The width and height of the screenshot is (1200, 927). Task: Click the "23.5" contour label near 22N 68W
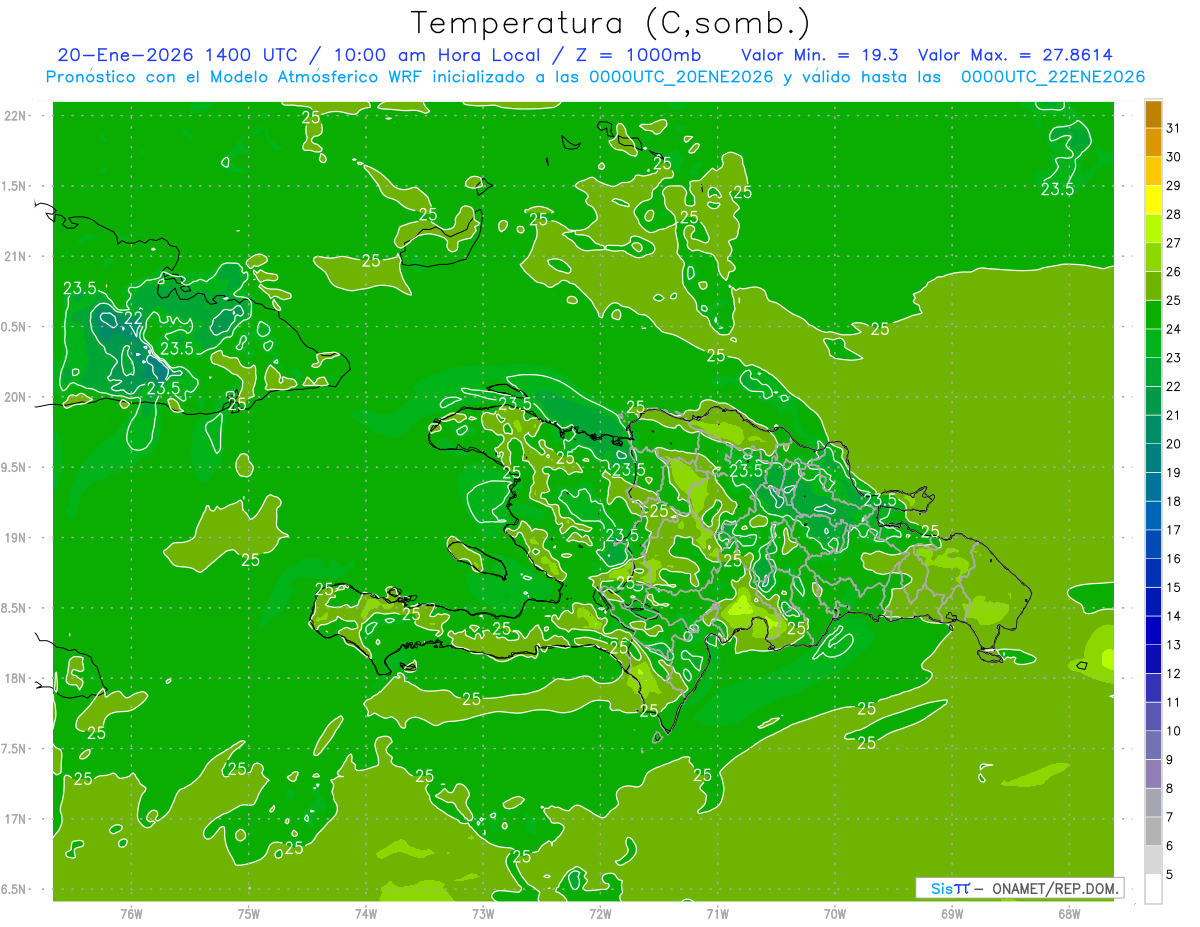pyautogui.click(x=1057, y=188)
